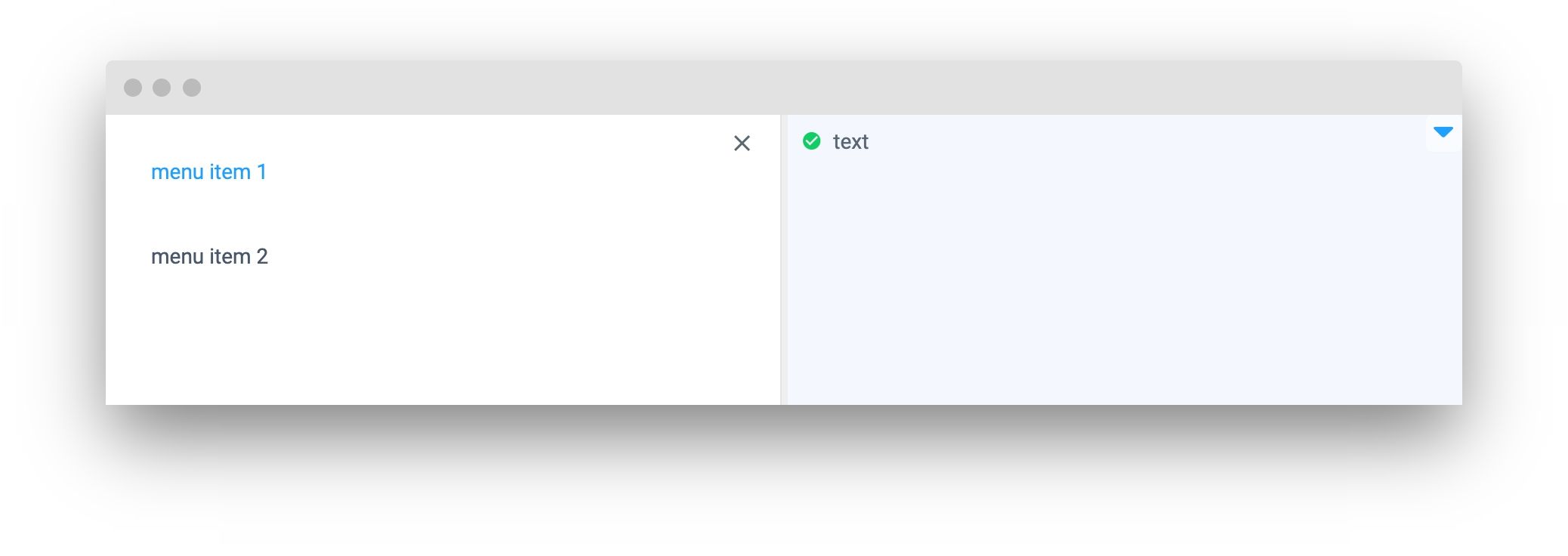
Task: Choose the dark gray "menu item 2" entry
Action: [x=209, y=257]
